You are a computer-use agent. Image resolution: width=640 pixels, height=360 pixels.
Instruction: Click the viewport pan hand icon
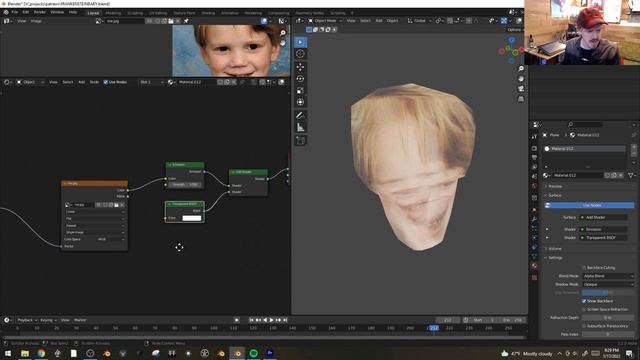(x=521, y=79)
